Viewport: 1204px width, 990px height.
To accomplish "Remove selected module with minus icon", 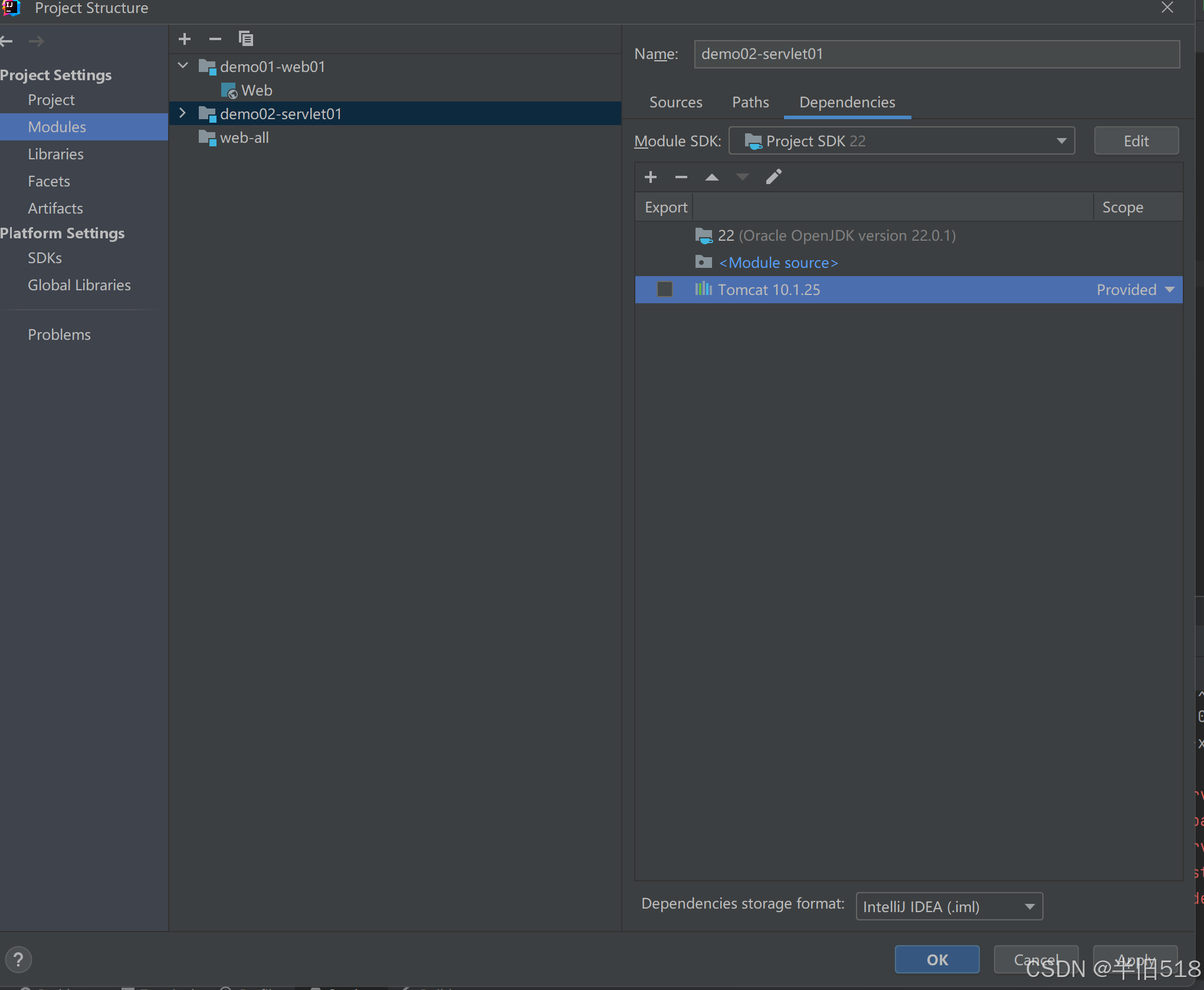I will click(x=215, y=39).
